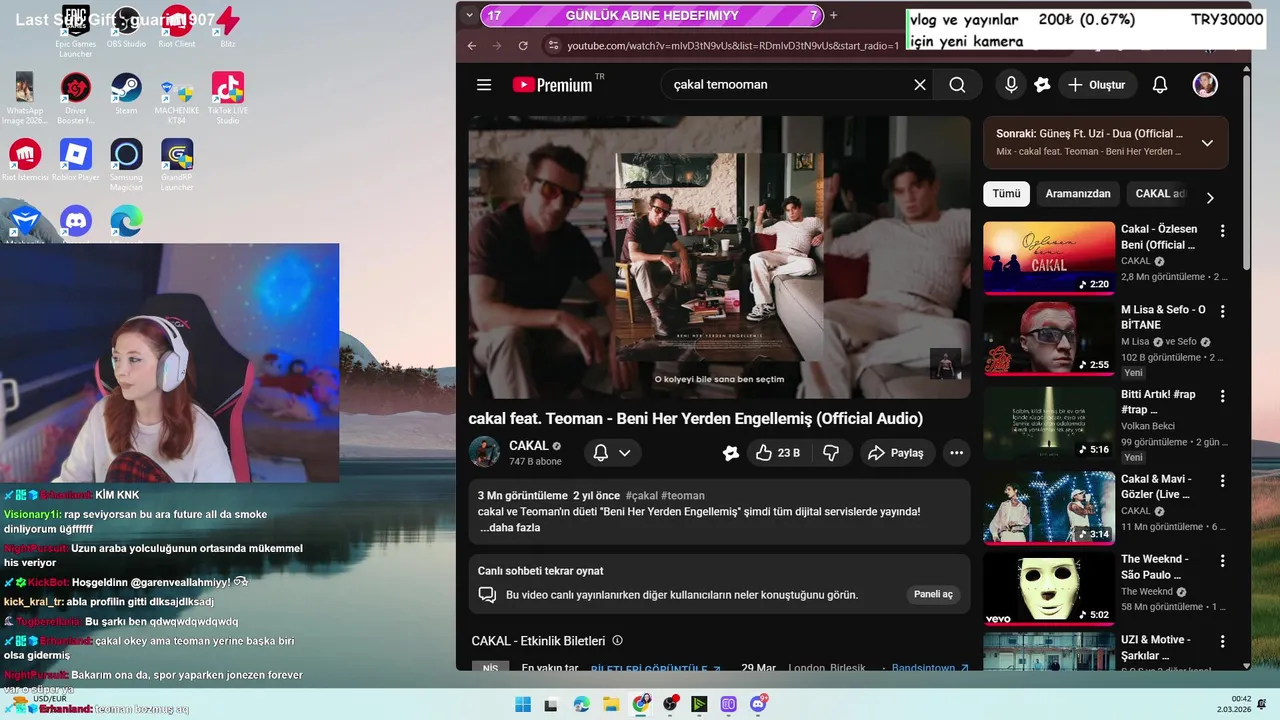Share video using Paylaş button
The image size is (1280, 720).
pos(897,453)
